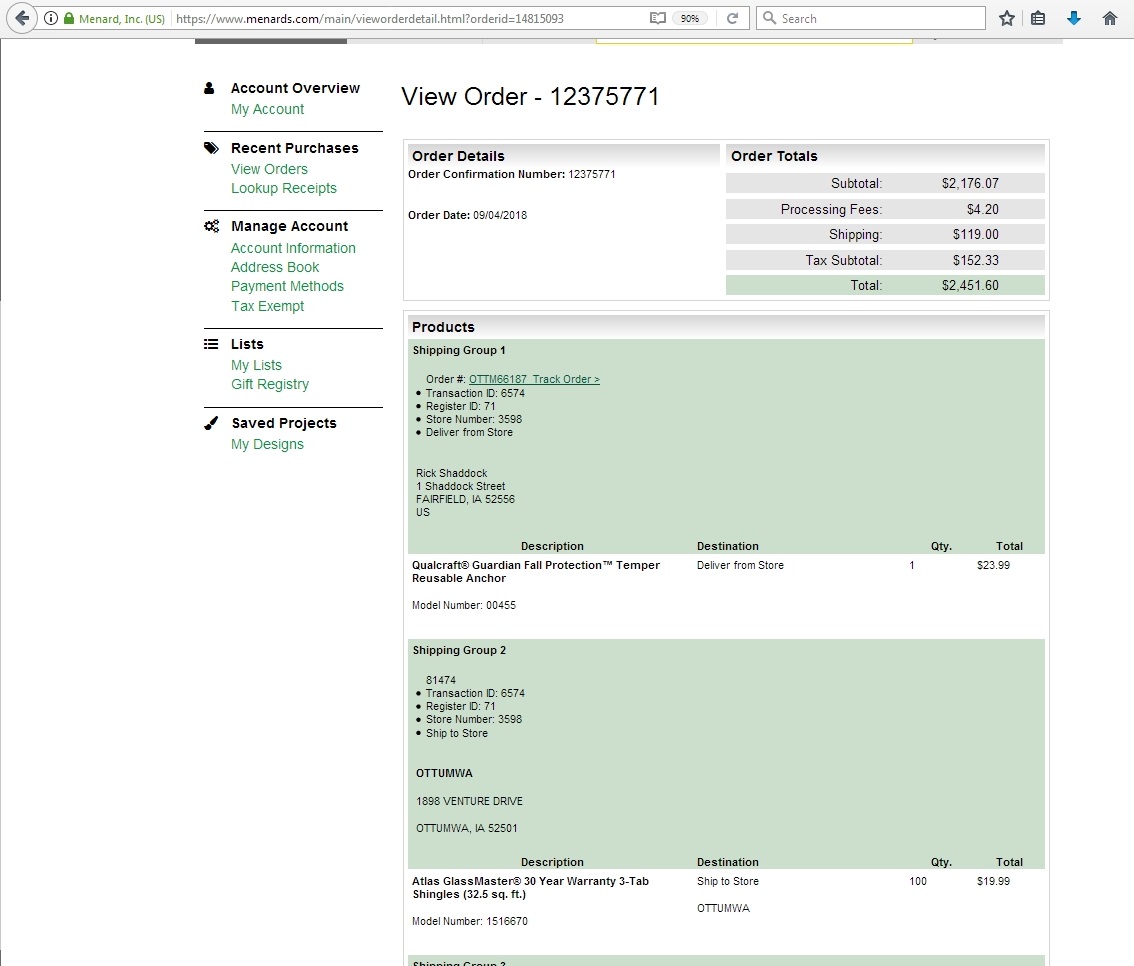Viewport: 1134px width, 966px height.
Task: Click quantity 100 for shingles
Action: click(x=918, y=881)
